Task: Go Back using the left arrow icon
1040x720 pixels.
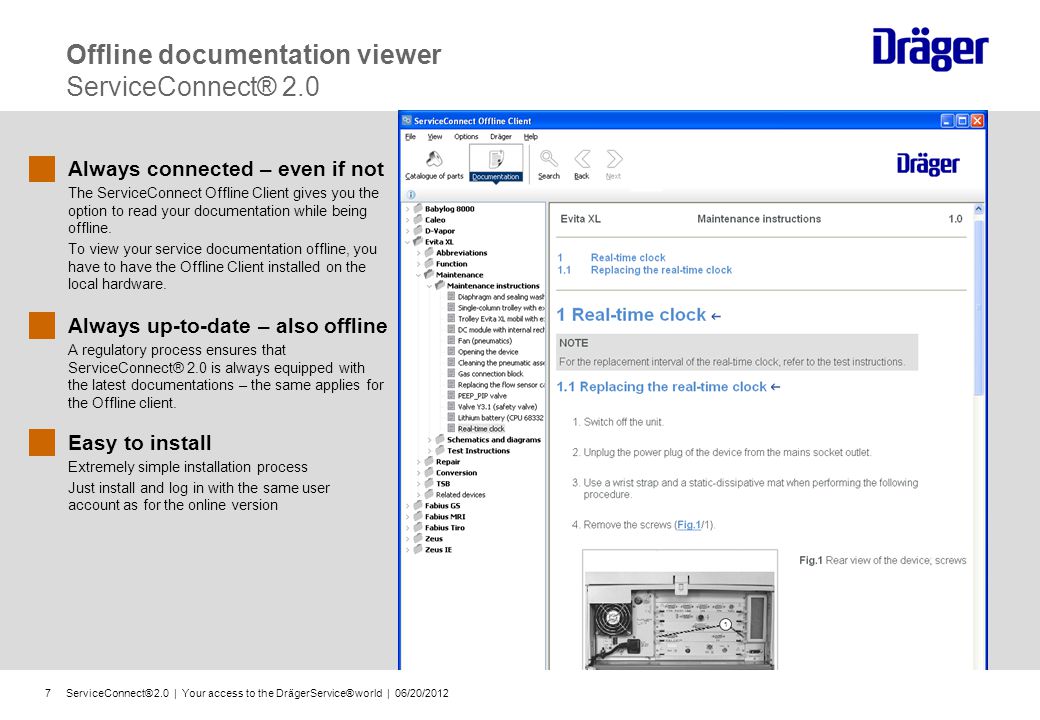Action: [582, 159]
